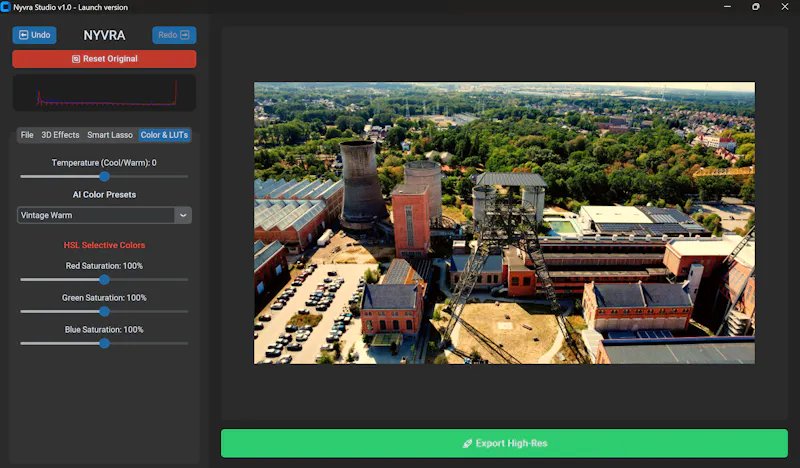Switch to the 3D Effects tab
The height and width of the screenshot is (468, 800).
60,135
